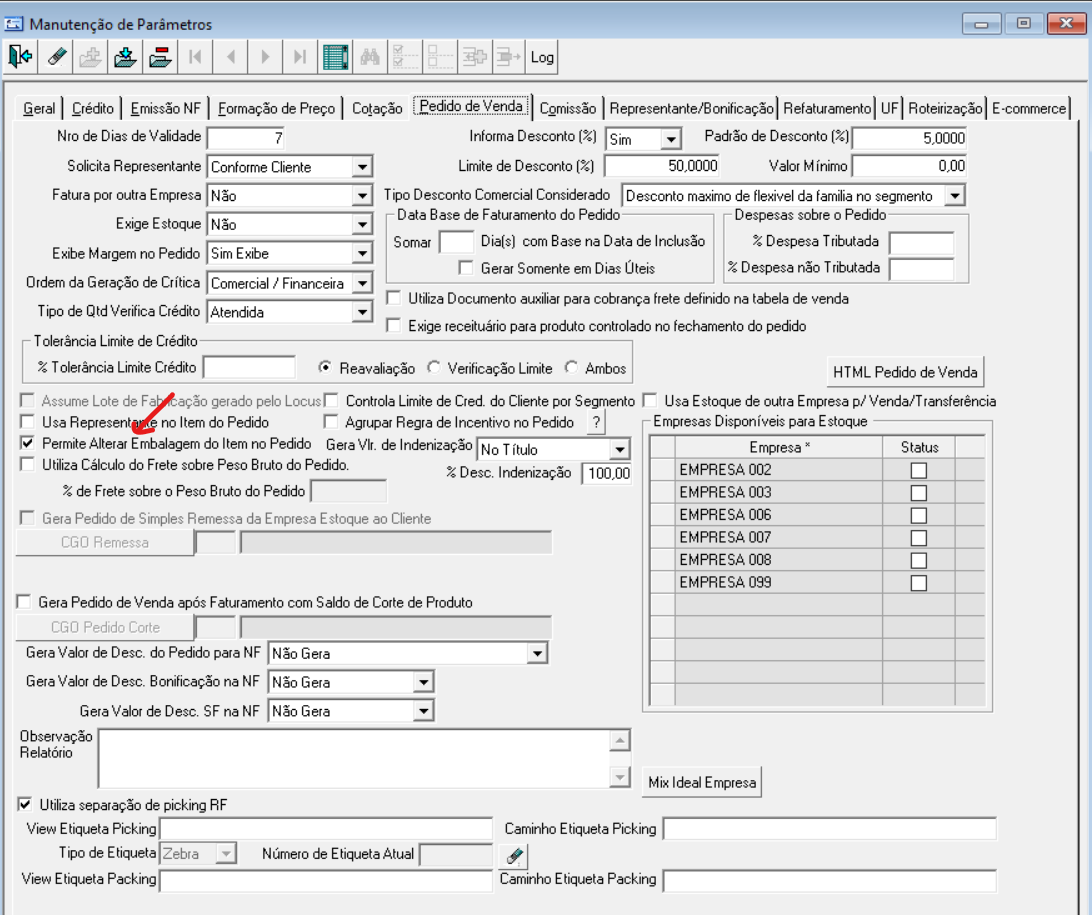Screen dimensions: 1092x915
Task: Click the Observação scrollbar down arrow
Action: point(619,776)
